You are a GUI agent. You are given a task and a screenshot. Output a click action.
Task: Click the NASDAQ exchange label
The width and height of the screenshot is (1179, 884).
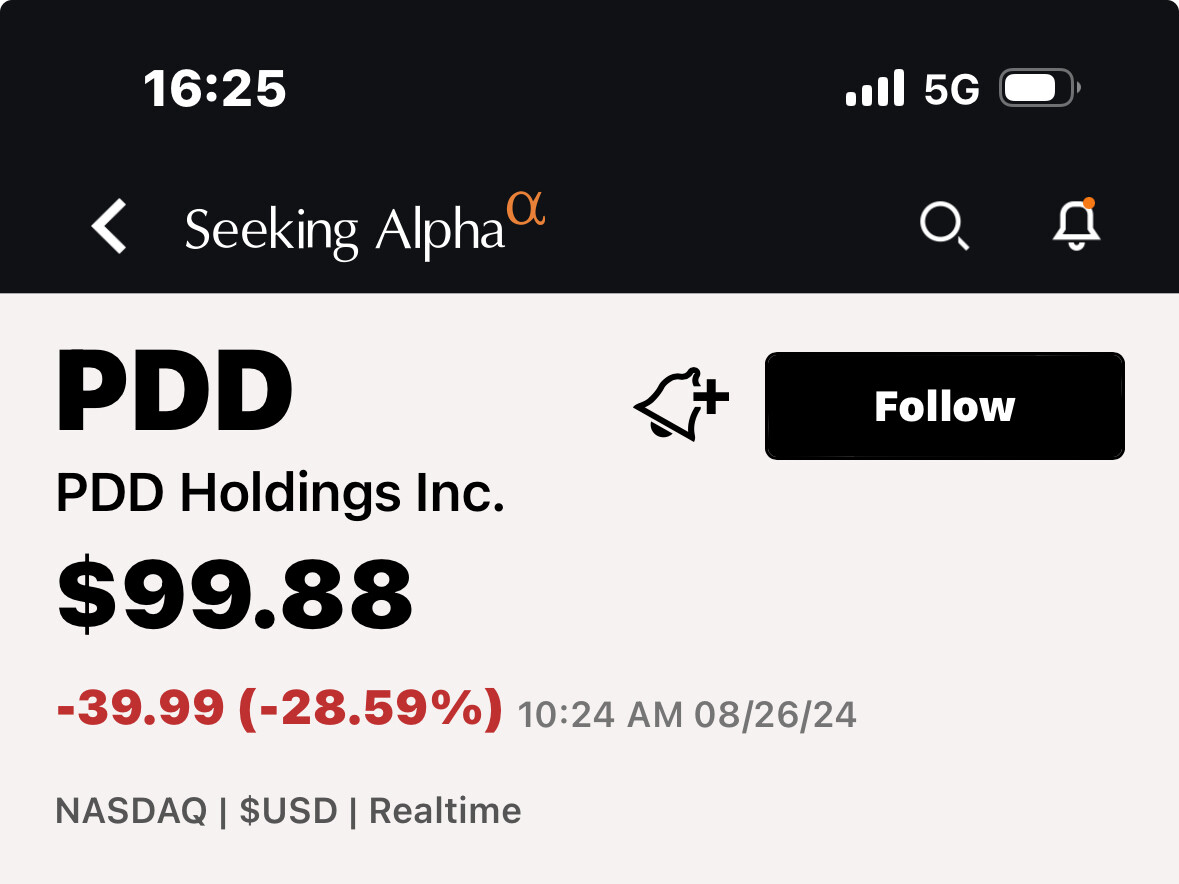pos(131,810)
